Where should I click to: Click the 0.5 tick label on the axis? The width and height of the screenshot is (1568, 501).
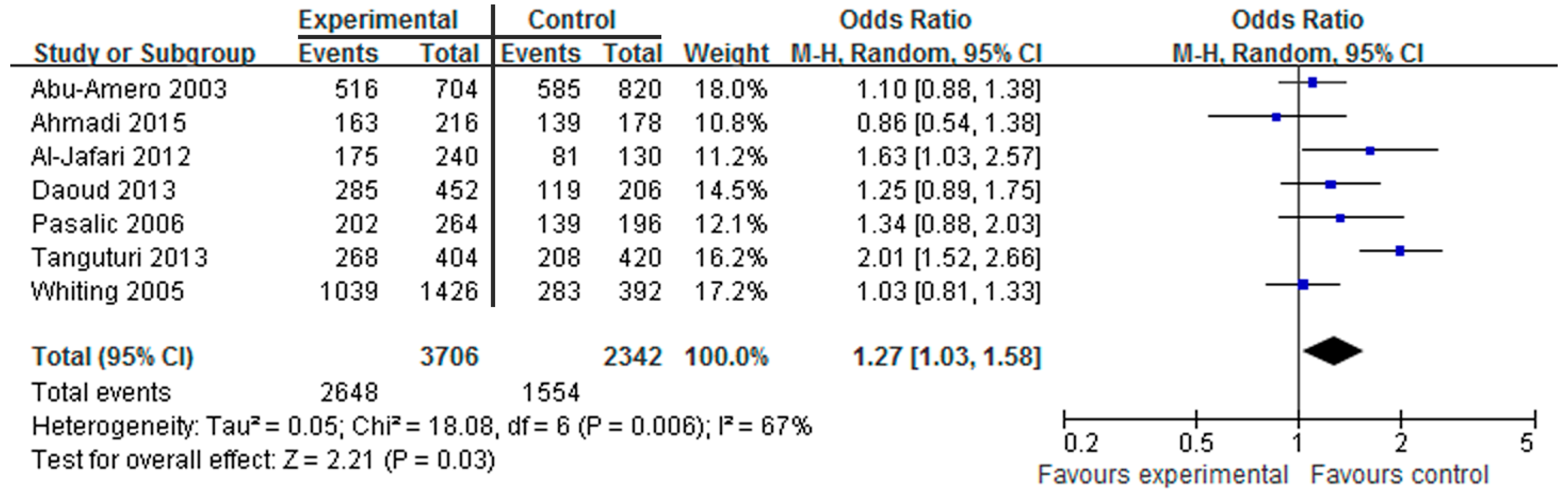[x=1195, y=443]
